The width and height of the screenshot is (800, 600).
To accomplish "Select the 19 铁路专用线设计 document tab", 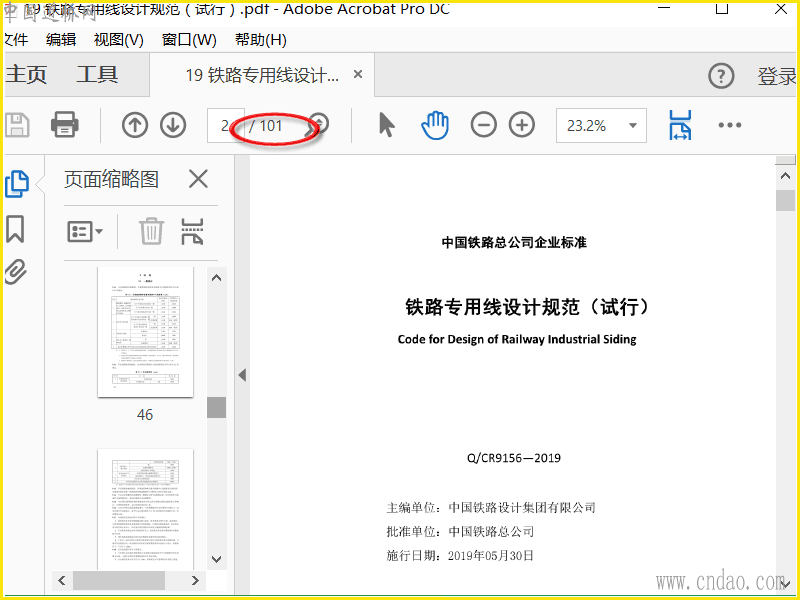I will tap(262, 75).
